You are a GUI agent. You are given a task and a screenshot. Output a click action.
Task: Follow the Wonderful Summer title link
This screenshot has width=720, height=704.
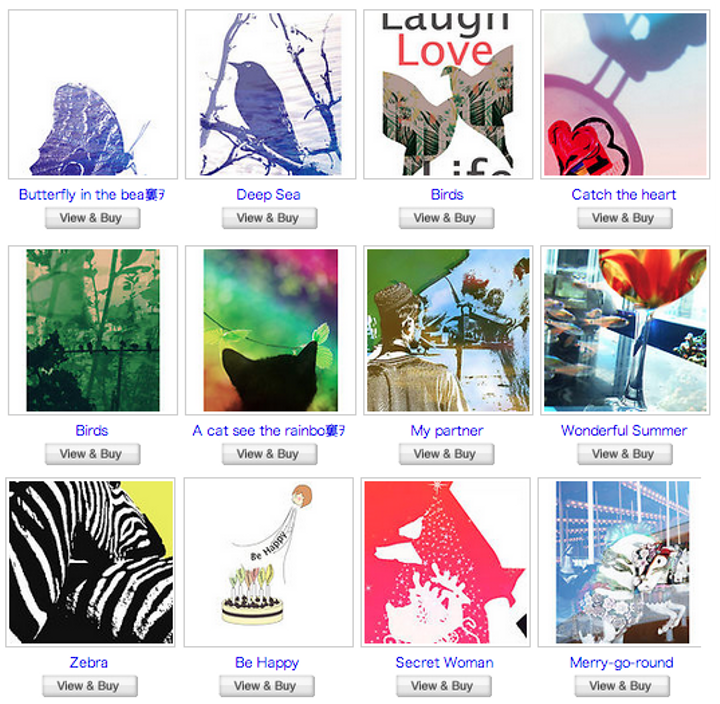pyautogui.click(x=624, y=431)
